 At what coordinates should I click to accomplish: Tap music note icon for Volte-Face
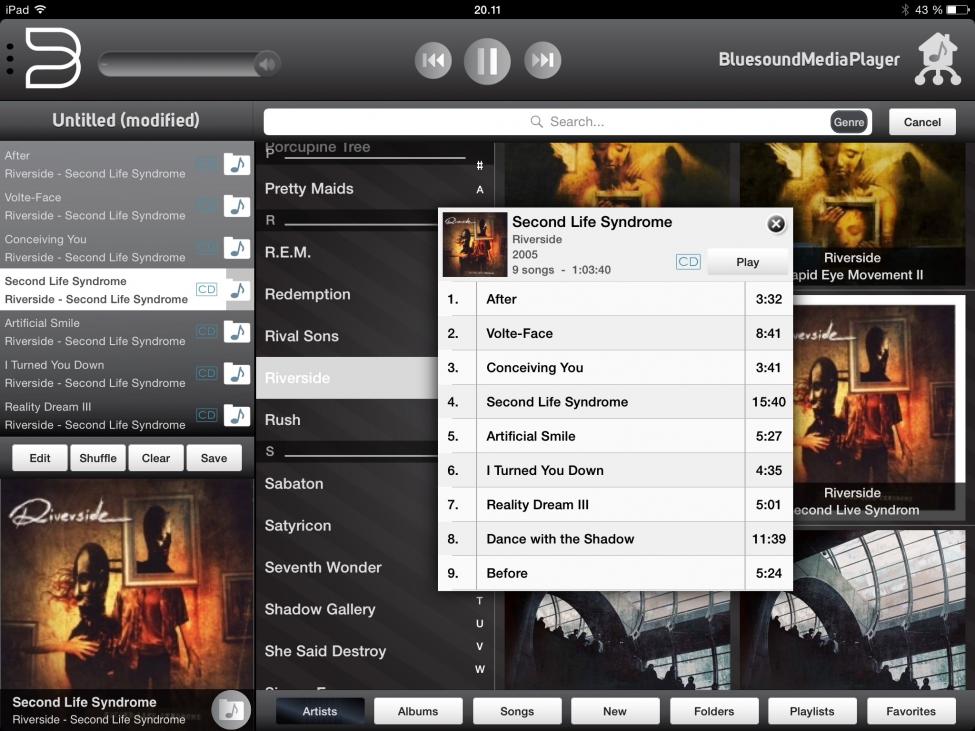pos(237,206)
